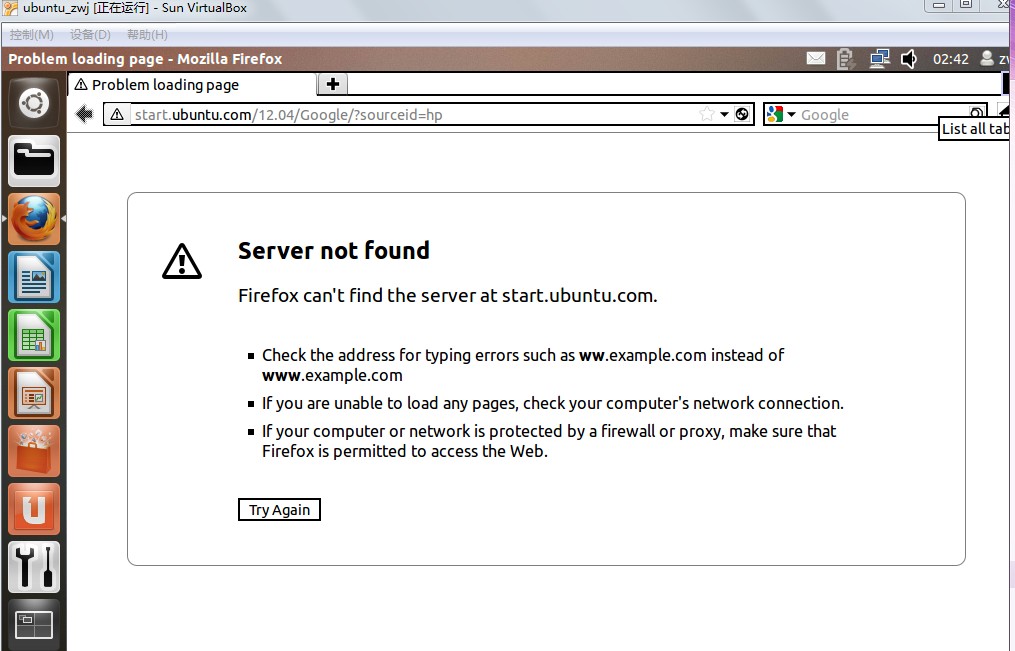Open the network indicator in panel

coord(879,59)
